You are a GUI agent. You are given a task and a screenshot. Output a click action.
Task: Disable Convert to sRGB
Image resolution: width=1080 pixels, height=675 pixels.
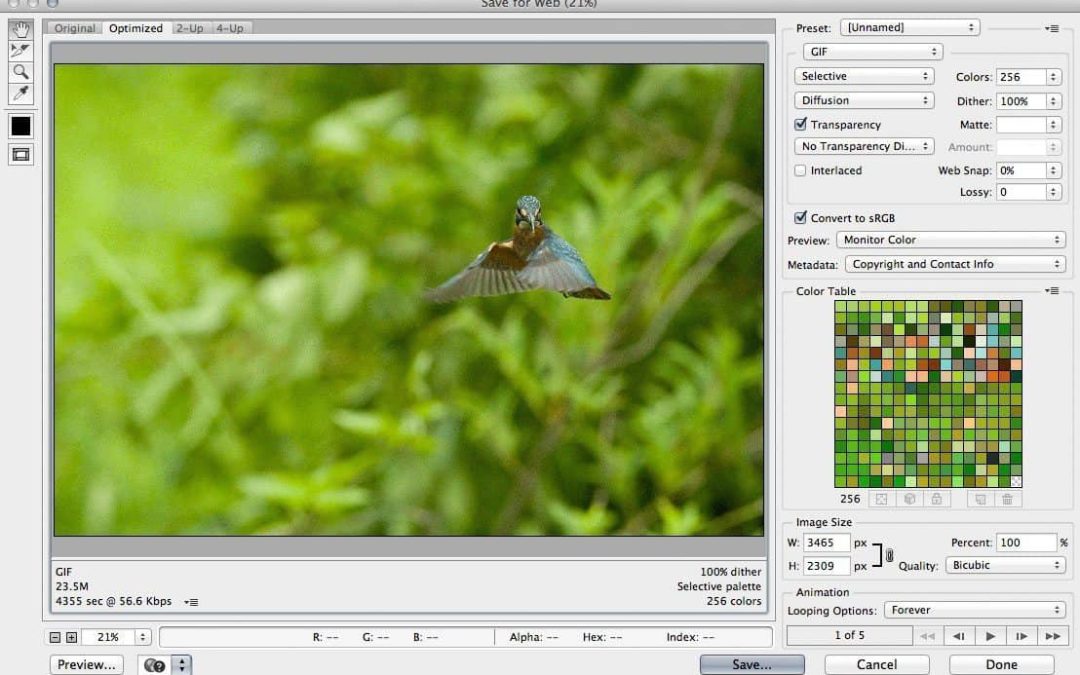click(x=801, y=218)
